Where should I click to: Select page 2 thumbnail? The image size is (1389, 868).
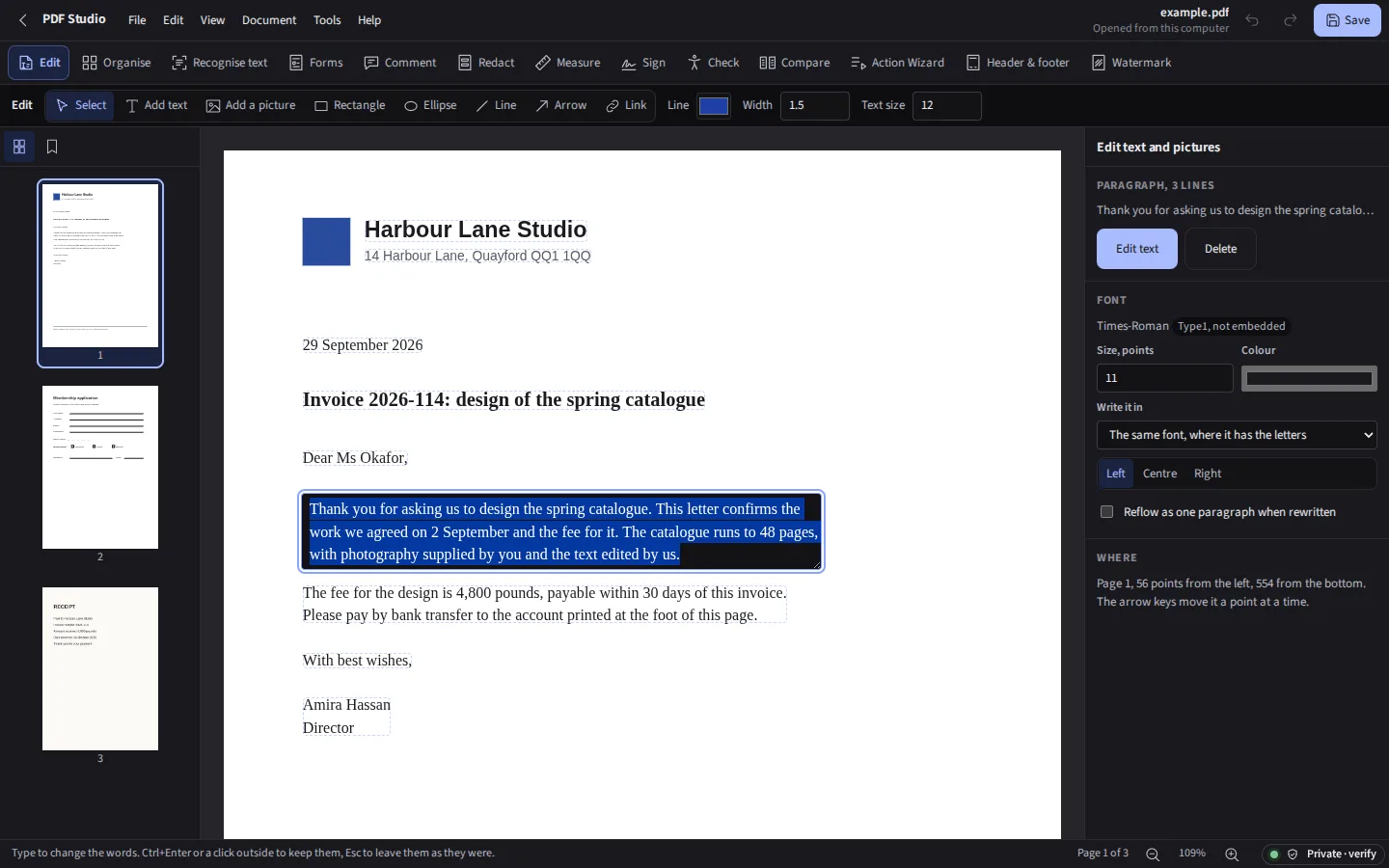pos(100,468)
